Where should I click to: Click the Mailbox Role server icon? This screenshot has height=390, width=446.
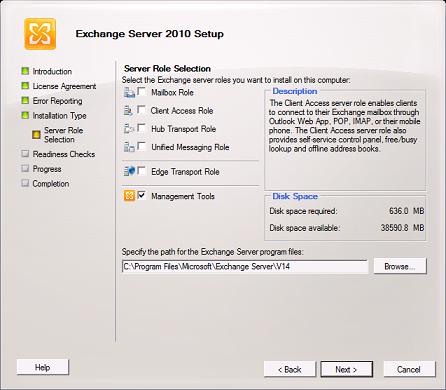129,92
